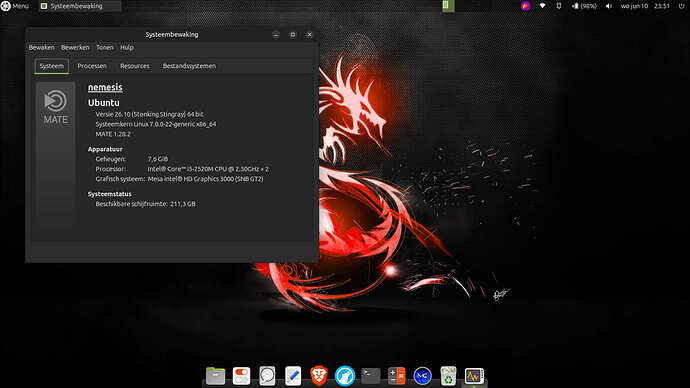Click the Geheugen value 7,6 GiB
Viewport: 690px width, 388px height.
click(x=158, y=159)
